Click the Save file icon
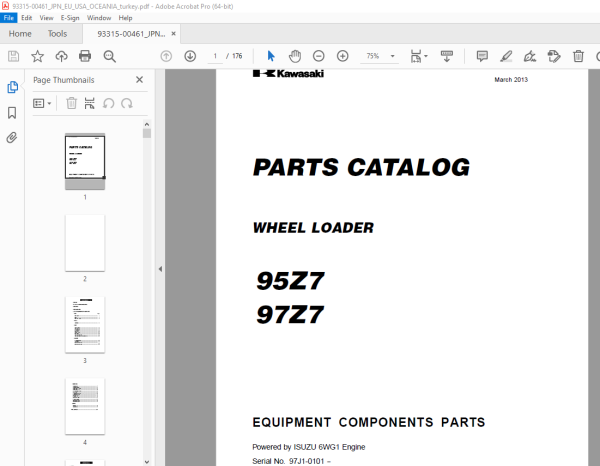Viewport: 600px width, 466px height. click(x=13, y=56)
